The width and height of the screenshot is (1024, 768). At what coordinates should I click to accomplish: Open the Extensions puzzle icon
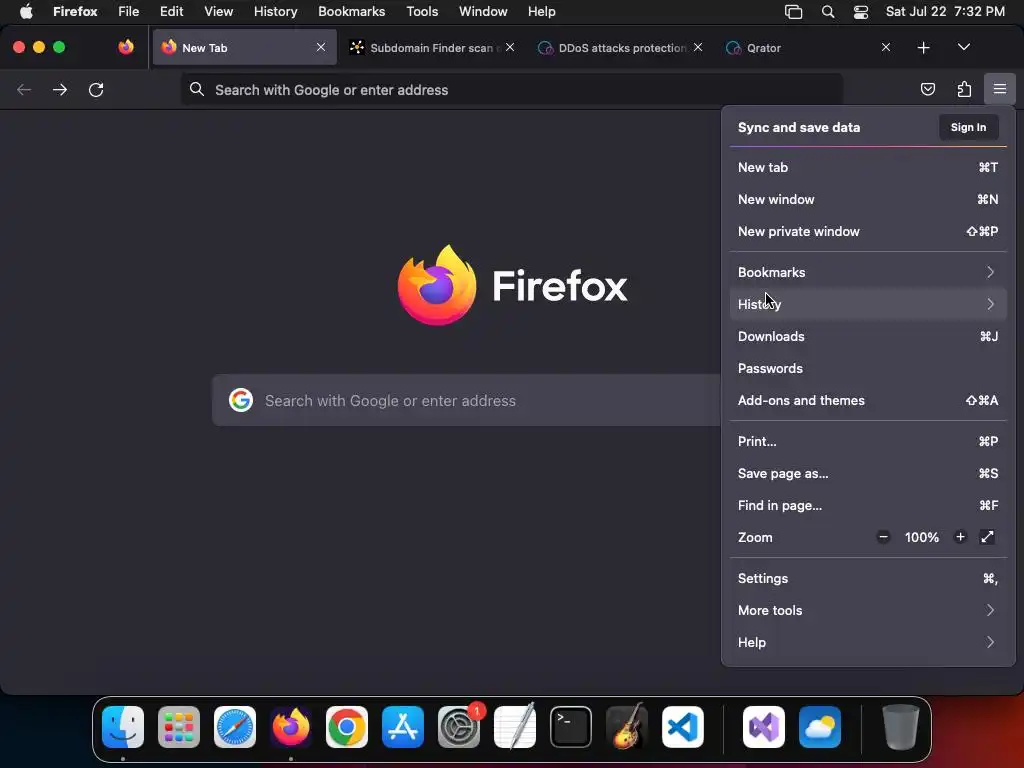point(964,89)
